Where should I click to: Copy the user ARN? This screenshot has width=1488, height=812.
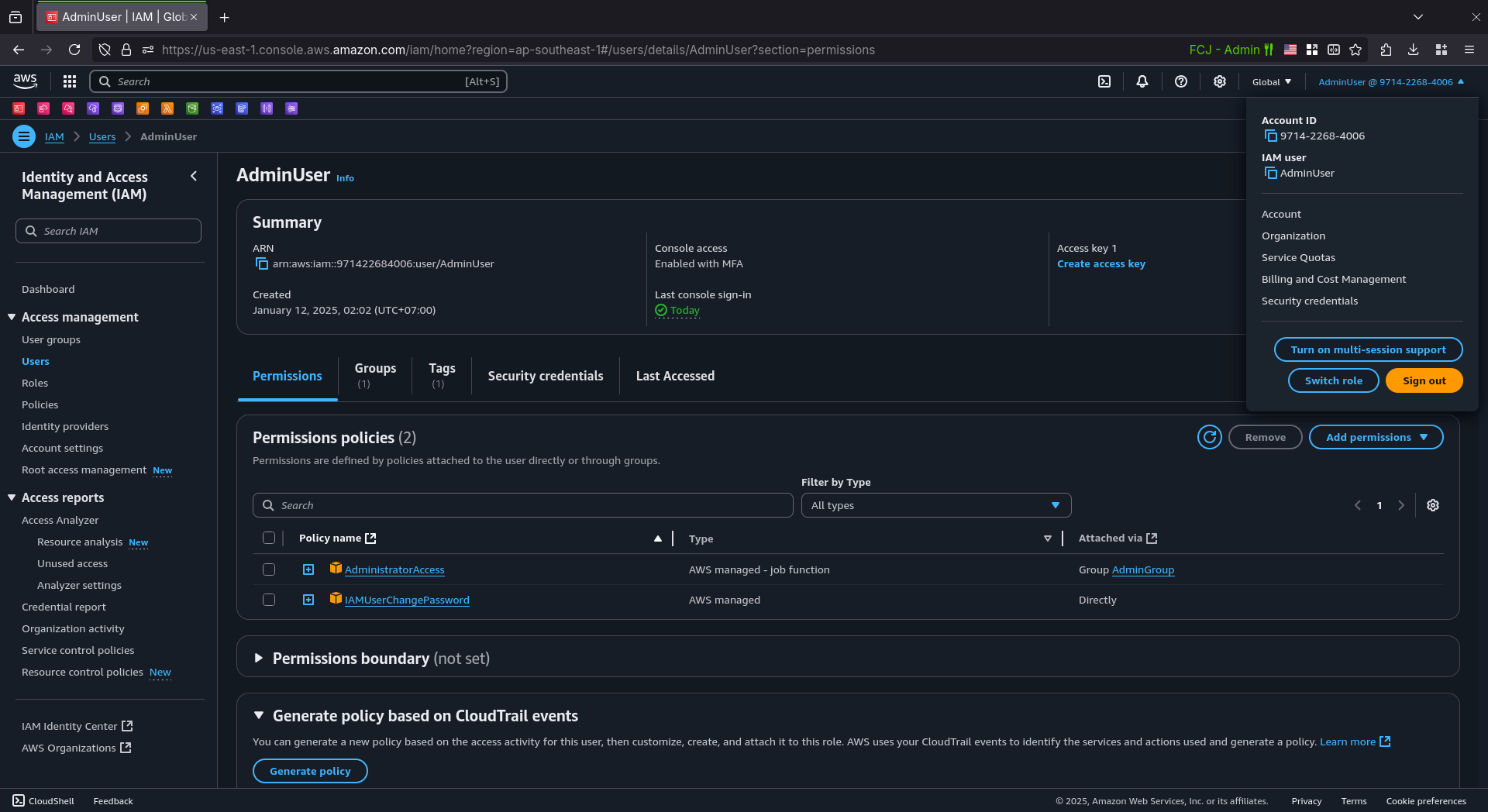point(262,263)
